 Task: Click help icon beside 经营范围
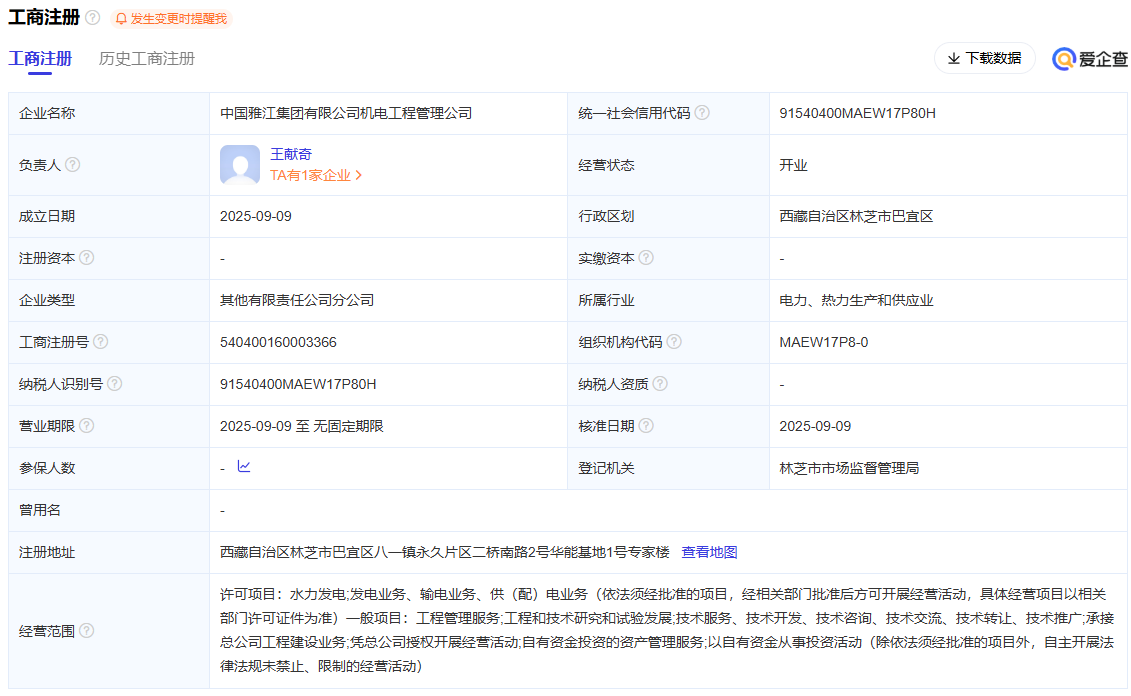pos(87,631)
